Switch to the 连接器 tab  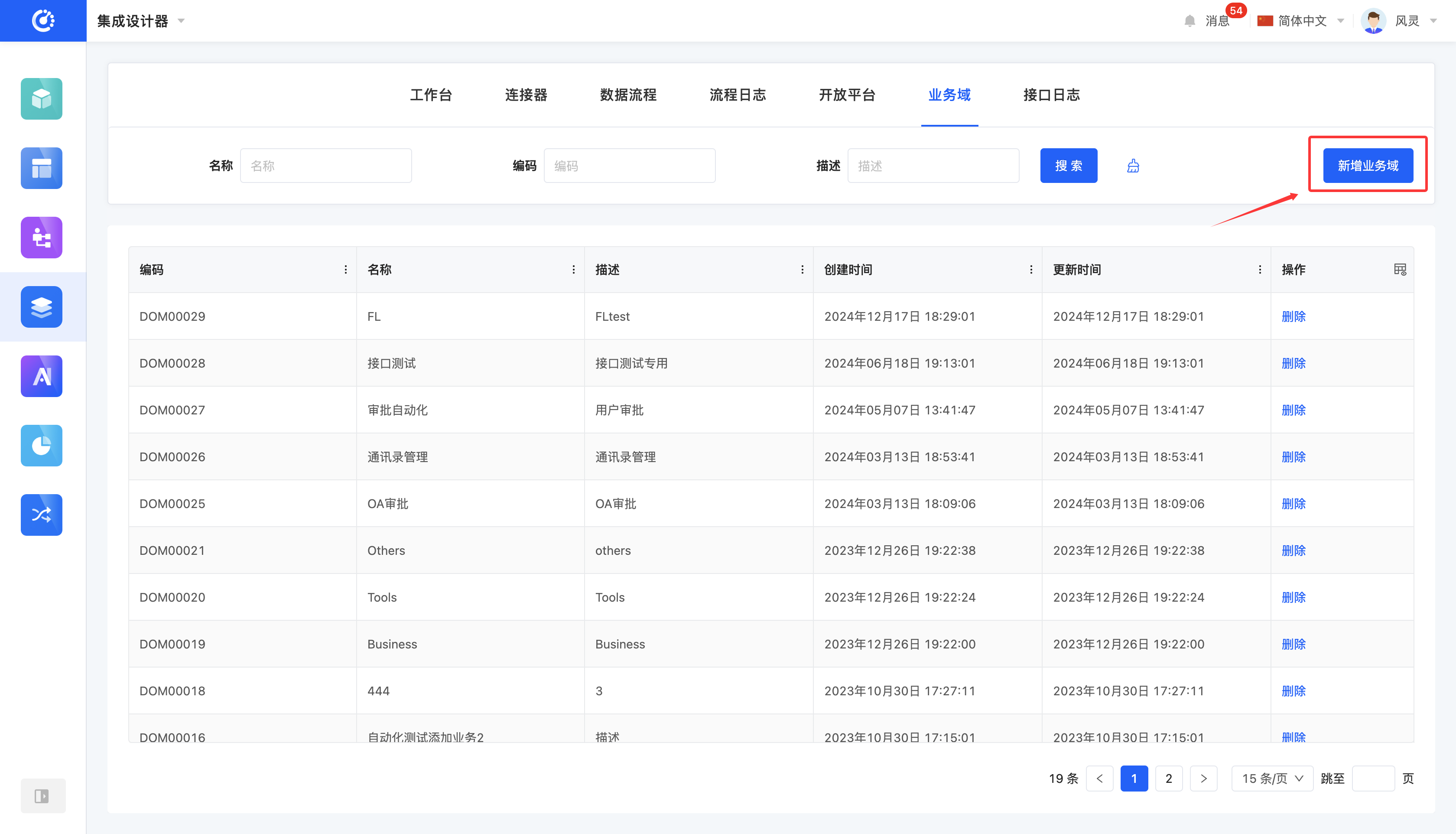[x=526, y=95]
